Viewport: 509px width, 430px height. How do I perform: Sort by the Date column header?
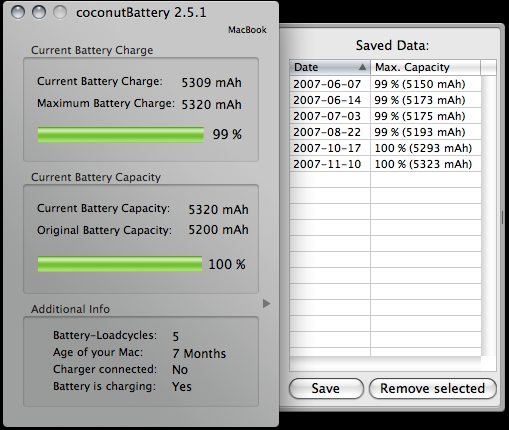pyautogui.click(x=330, y=67)
